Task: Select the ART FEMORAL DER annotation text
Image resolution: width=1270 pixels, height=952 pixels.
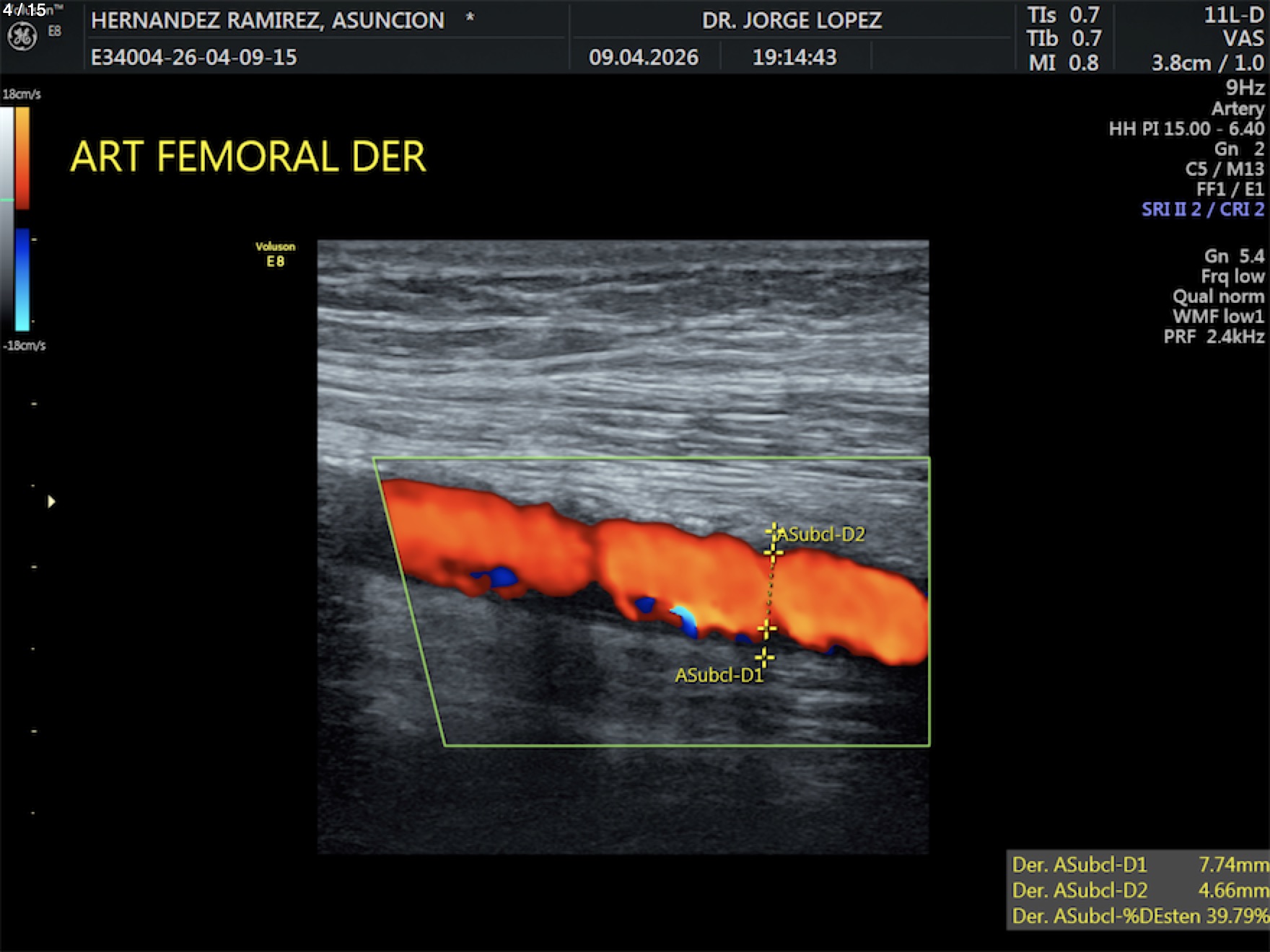Action: (248, 157)
